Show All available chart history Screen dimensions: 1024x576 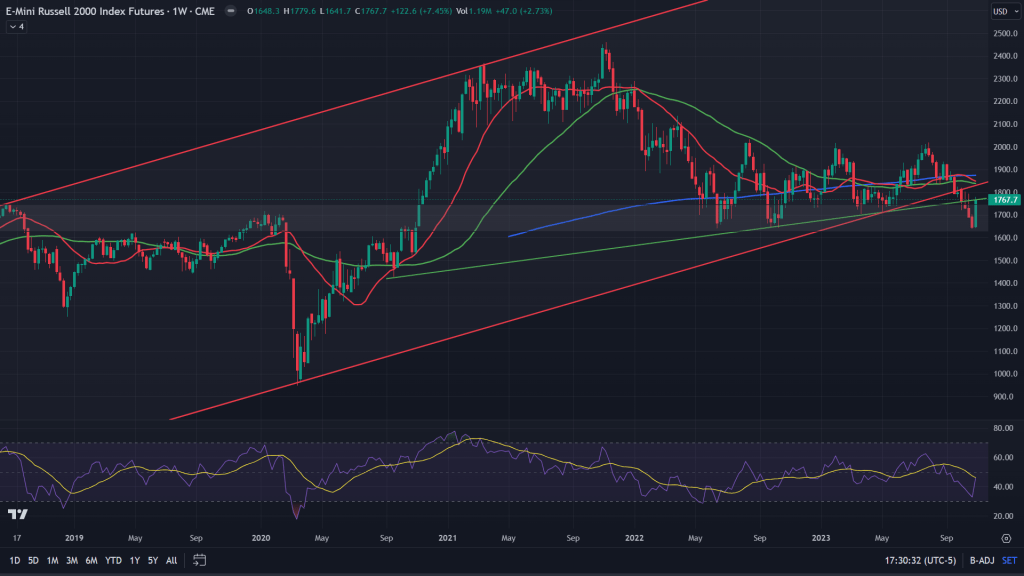click(x=171, y=560)
